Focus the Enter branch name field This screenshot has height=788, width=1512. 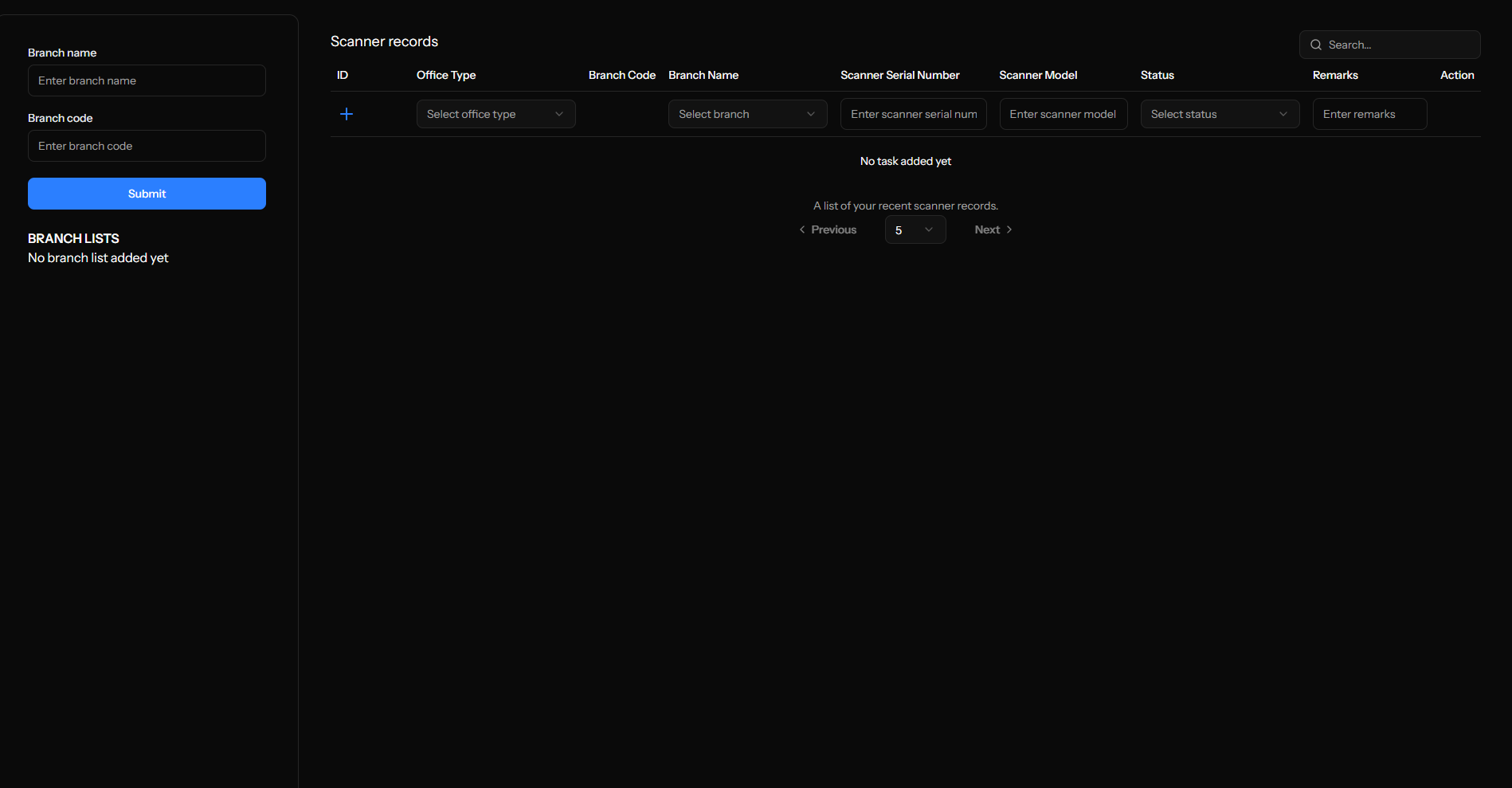pos(147,80)
